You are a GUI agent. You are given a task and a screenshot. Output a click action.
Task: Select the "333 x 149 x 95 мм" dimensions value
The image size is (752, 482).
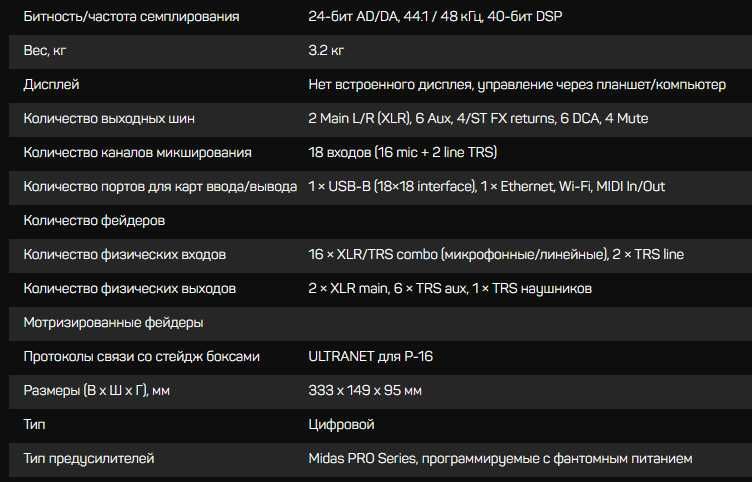coord(365,390)
